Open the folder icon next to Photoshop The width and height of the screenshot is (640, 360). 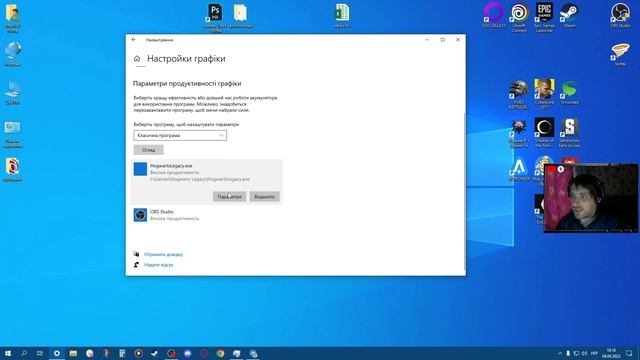pyautogui.click(x=240, y=16)
